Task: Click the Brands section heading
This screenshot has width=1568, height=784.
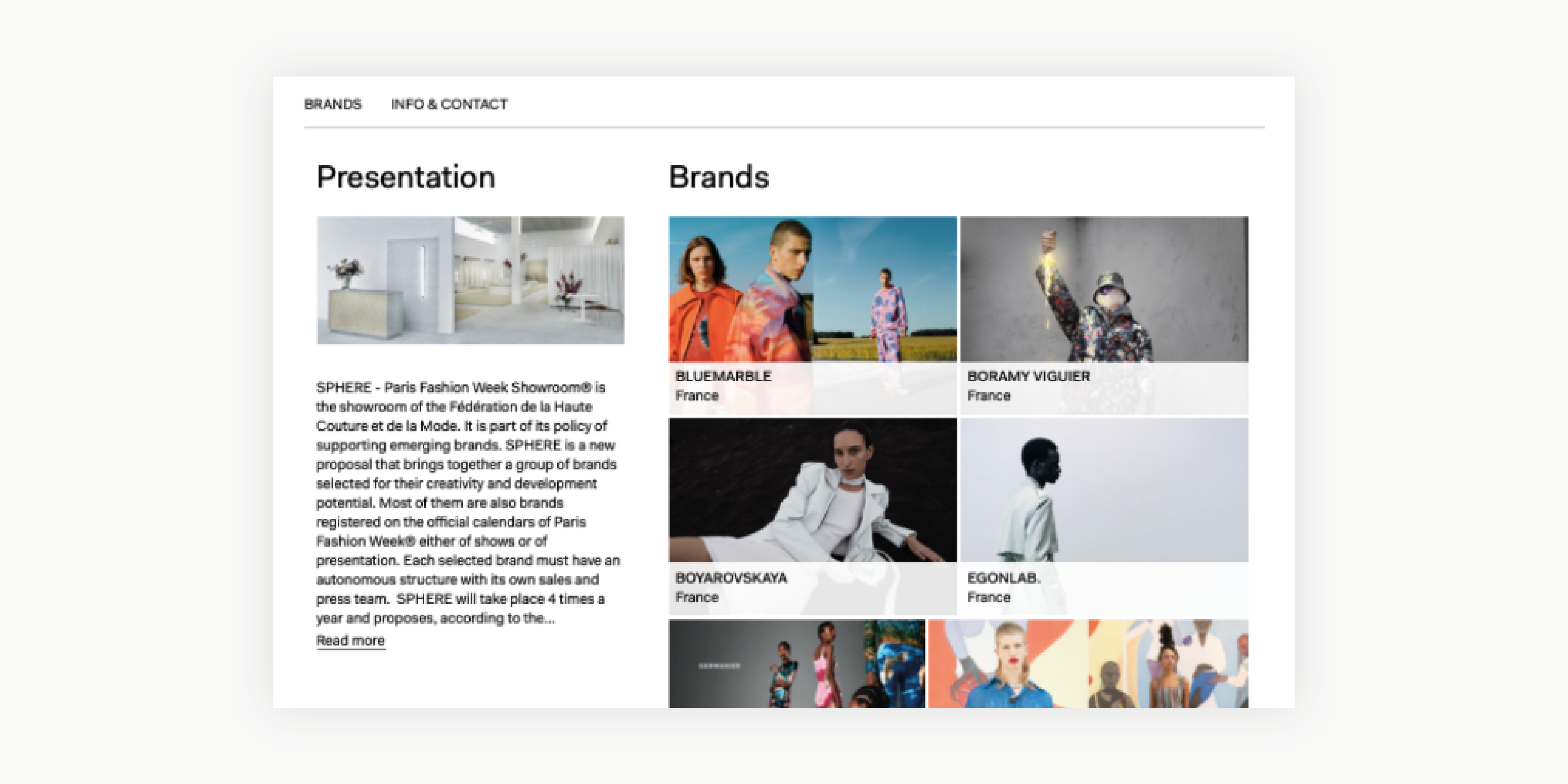Action: (719, 177)
